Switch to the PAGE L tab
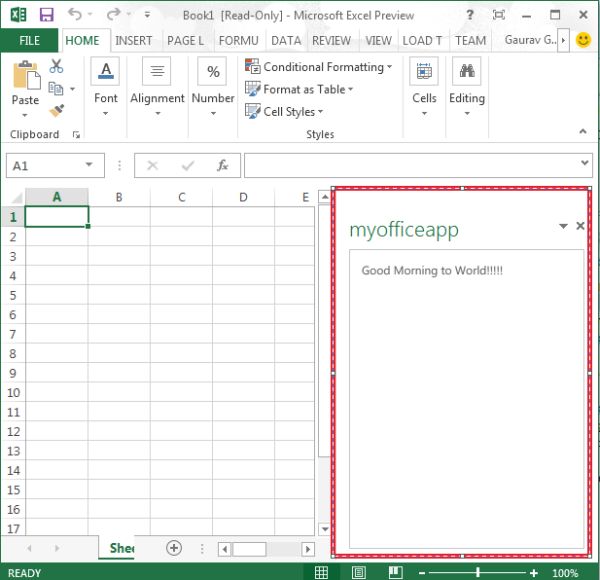This screenshot has width=600, height=580. click(185, 41)
